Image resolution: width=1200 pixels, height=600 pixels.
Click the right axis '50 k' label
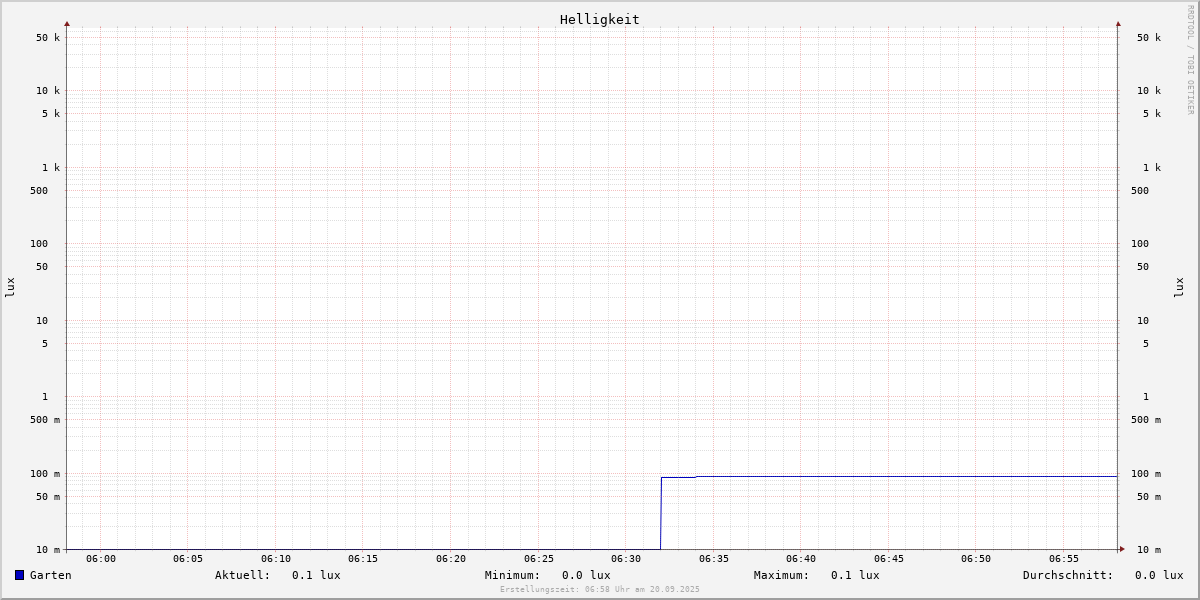pyautogui.click(x=1149, y=38)
